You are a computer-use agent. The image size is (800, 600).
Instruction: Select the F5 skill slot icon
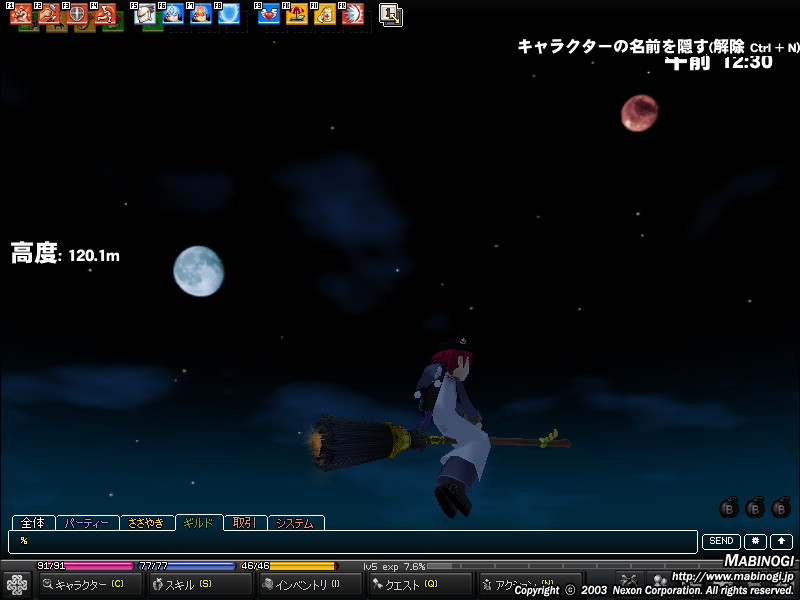145,14
